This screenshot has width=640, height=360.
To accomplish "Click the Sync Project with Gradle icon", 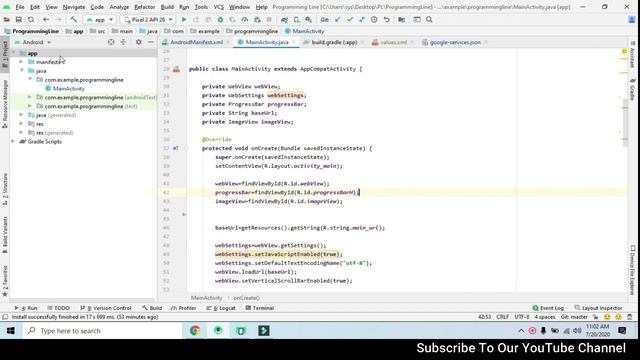I will (x=284, y=20).
